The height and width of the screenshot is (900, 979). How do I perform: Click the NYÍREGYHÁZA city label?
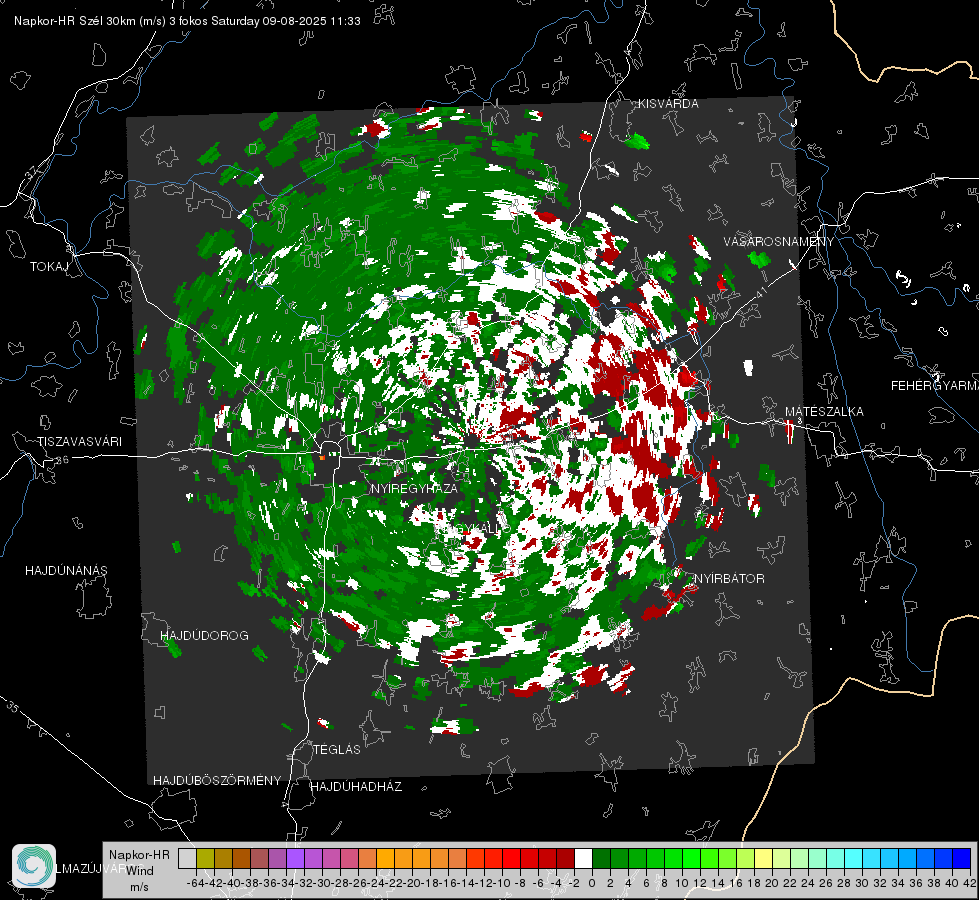pos(414,488)
